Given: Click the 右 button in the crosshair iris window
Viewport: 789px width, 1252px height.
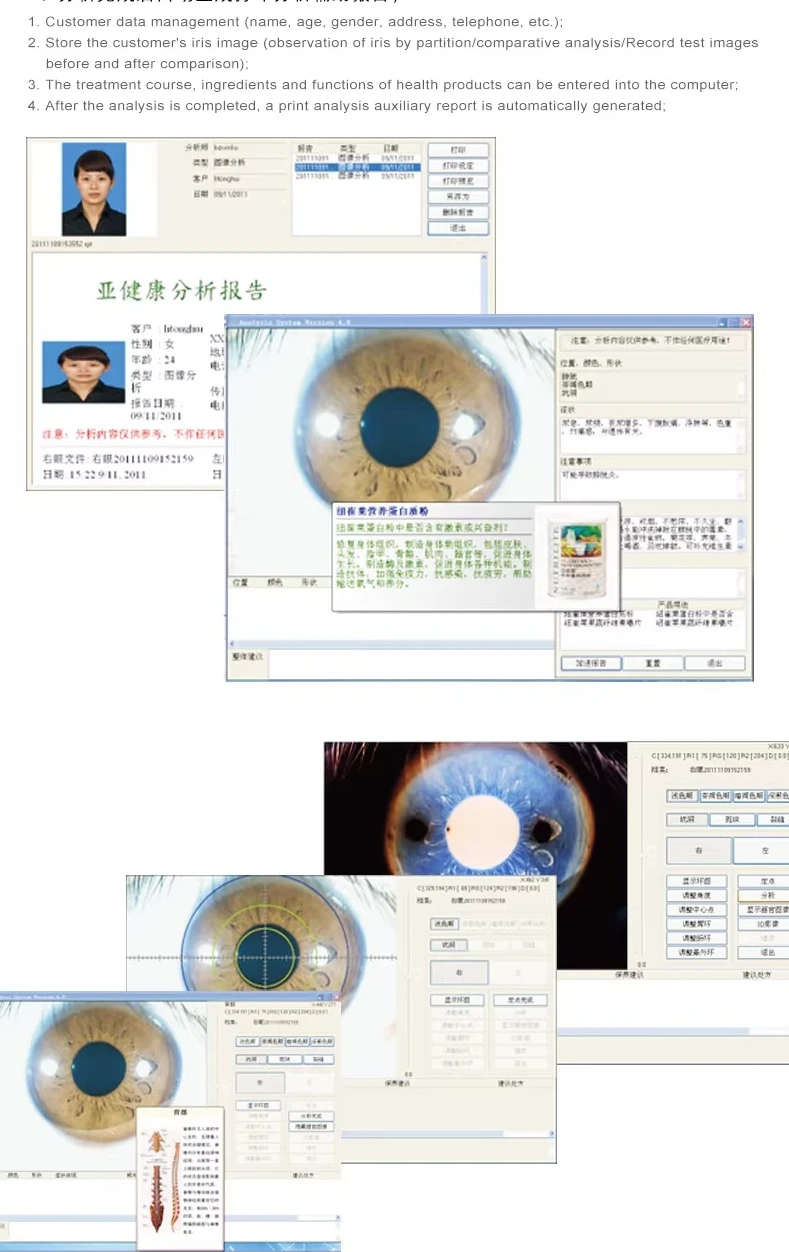Looking at the screenshot, I should pyautogui.click(x=459, y=972).
